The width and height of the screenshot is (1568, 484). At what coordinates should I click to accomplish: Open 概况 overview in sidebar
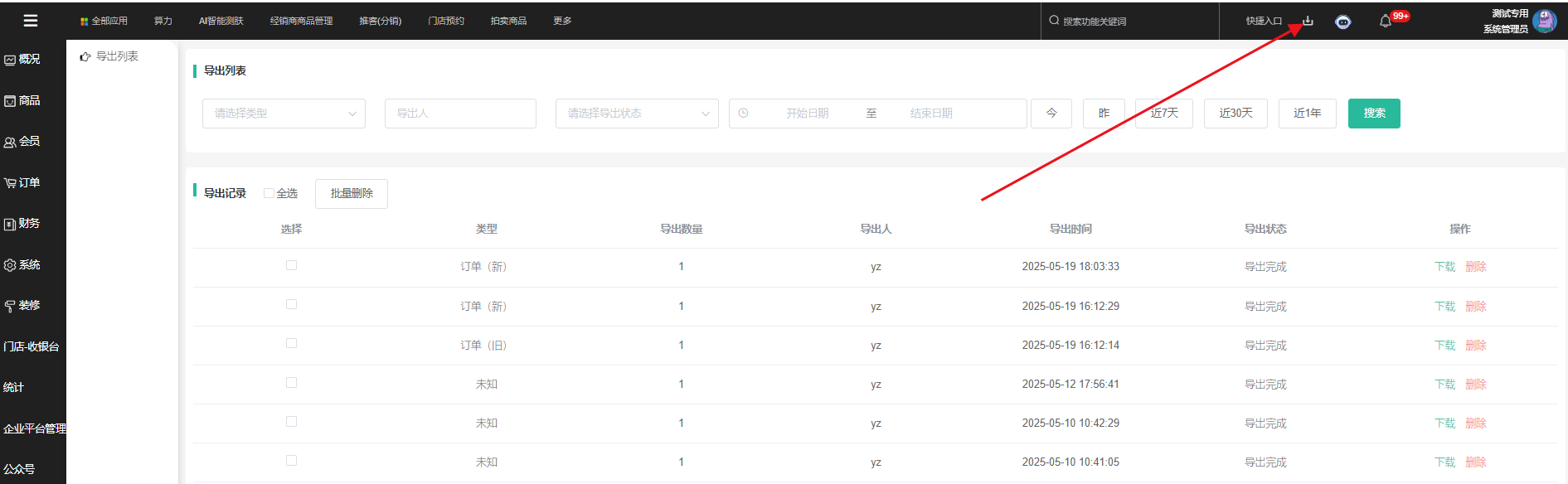point(22,60)
